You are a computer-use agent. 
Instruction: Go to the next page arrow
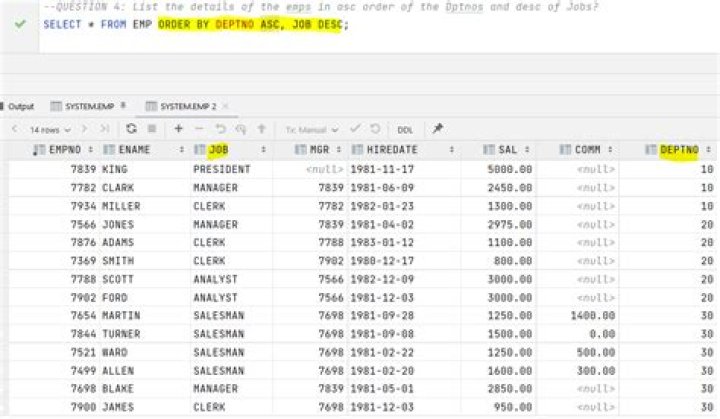84,129
